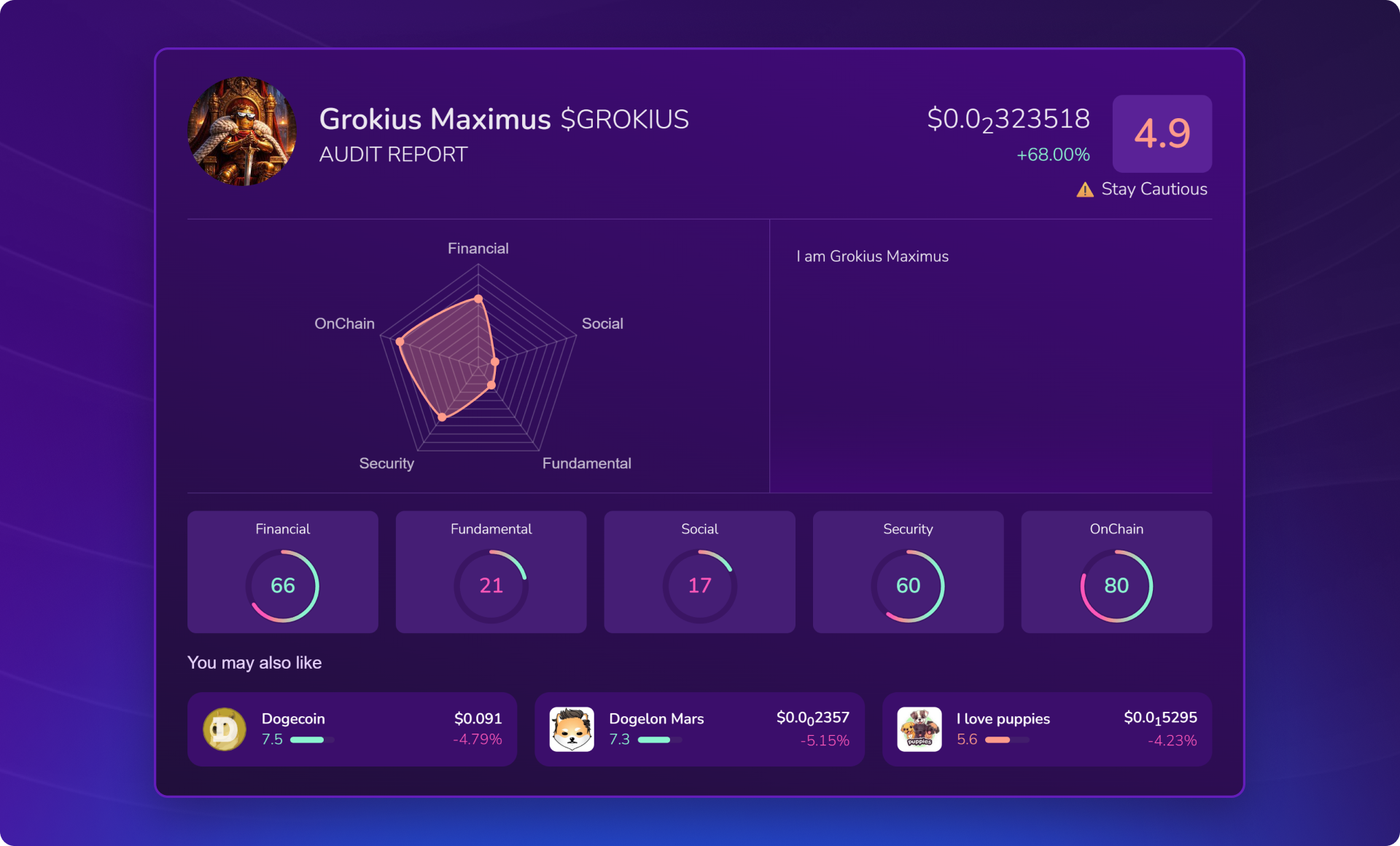Click the Stay Cautious warning triangle
The width and height of the screenshot is (1400, 846).
[1085, 190]
